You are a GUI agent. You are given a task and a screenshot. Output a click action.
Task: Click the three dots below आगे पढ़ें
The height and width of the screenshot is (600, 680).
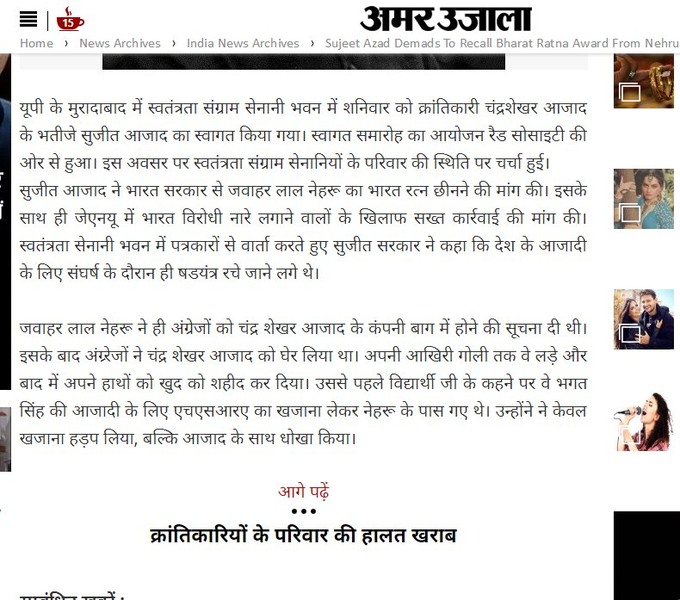tap(304, 512)
